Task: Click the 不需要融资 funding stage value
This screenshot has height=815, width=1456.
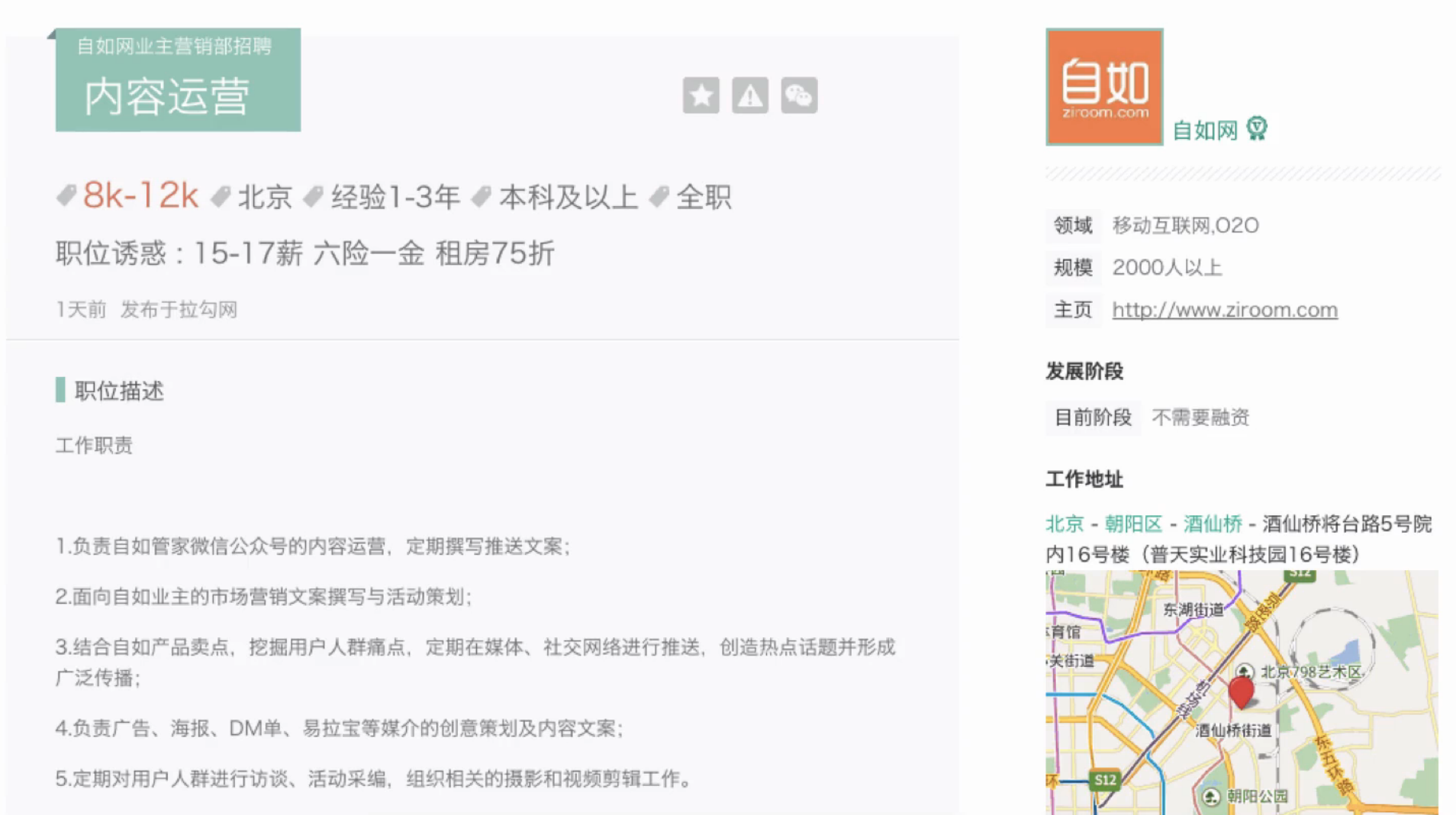Action: point(1200,417)
